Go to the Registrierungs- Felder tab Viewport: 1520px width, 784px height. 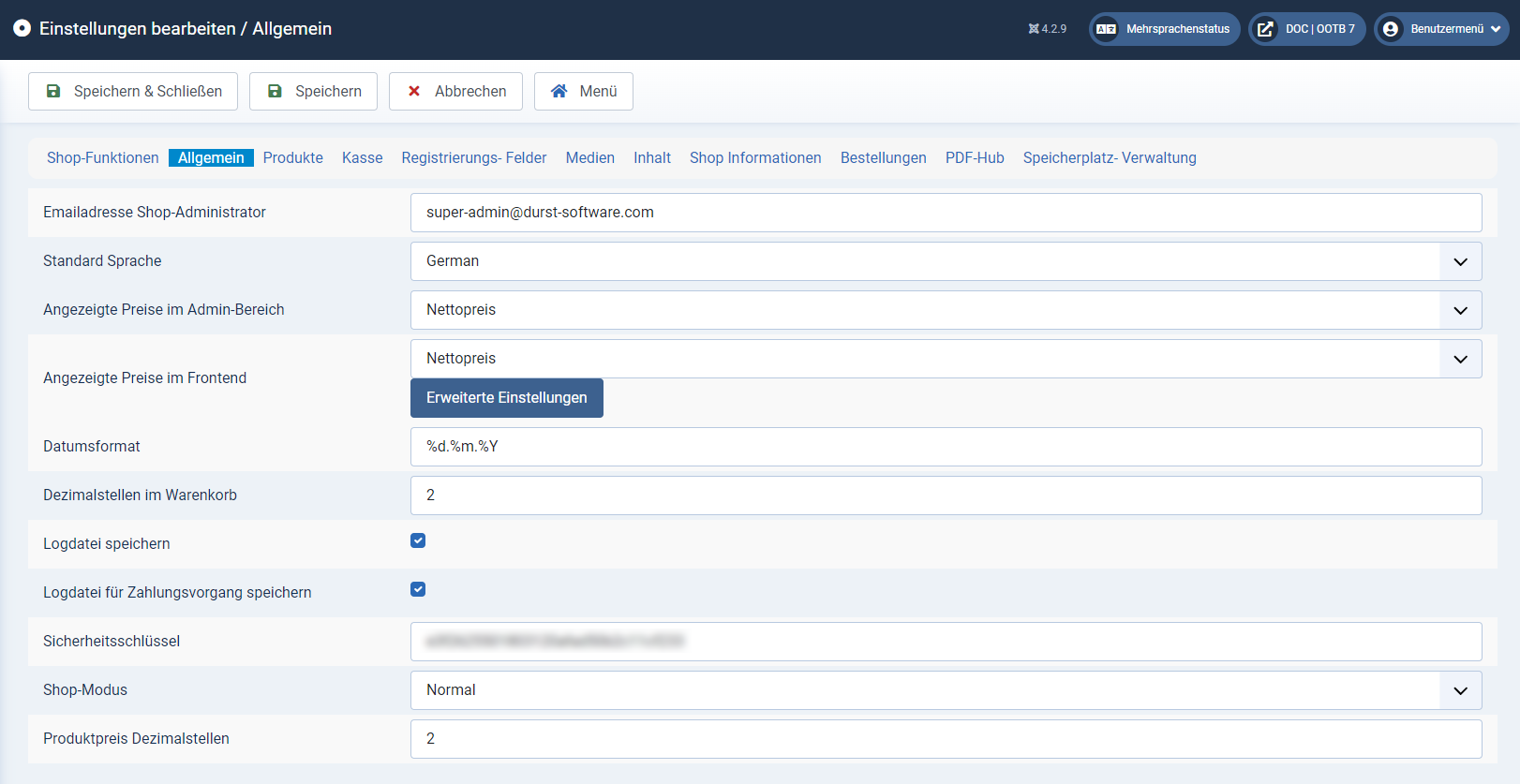click(x=474, y=157)
